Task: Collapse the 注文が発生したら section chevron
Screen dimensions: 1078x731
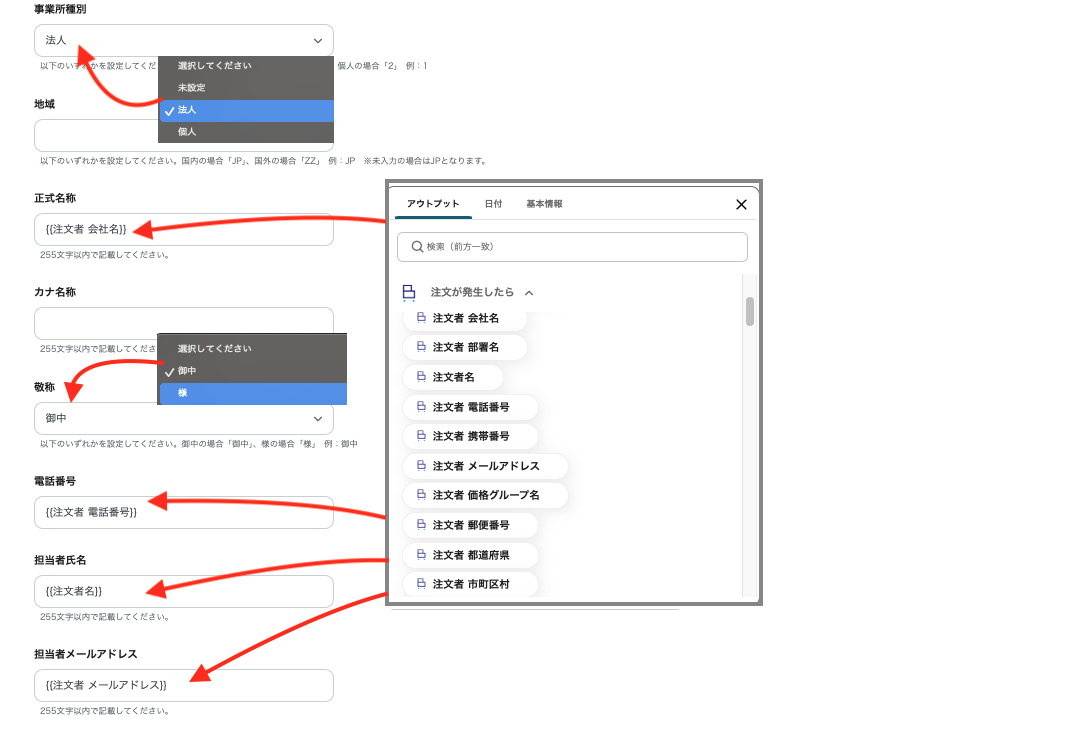Action: [x=529, y=293]
